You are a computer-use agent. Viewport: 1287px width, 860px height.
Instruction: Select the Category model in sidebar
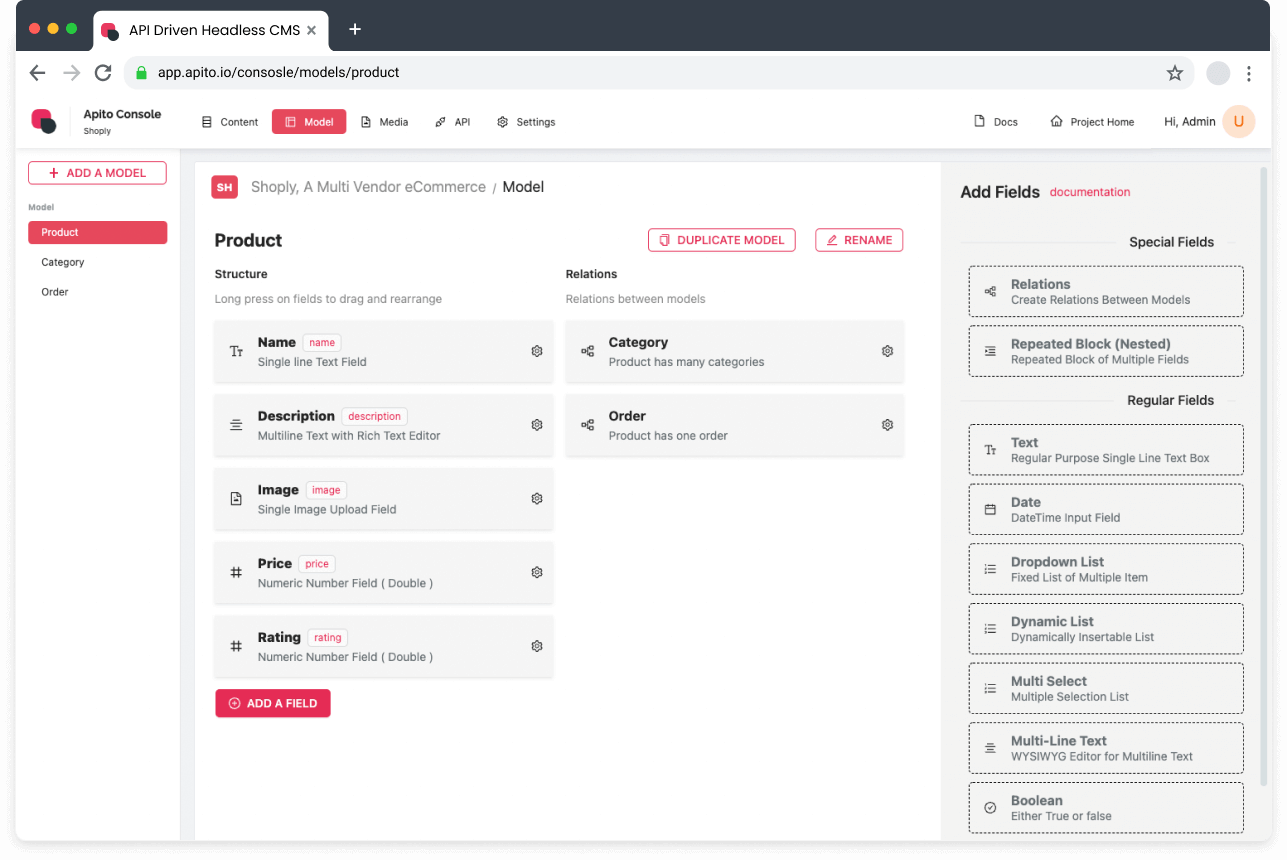pos(63,262)
